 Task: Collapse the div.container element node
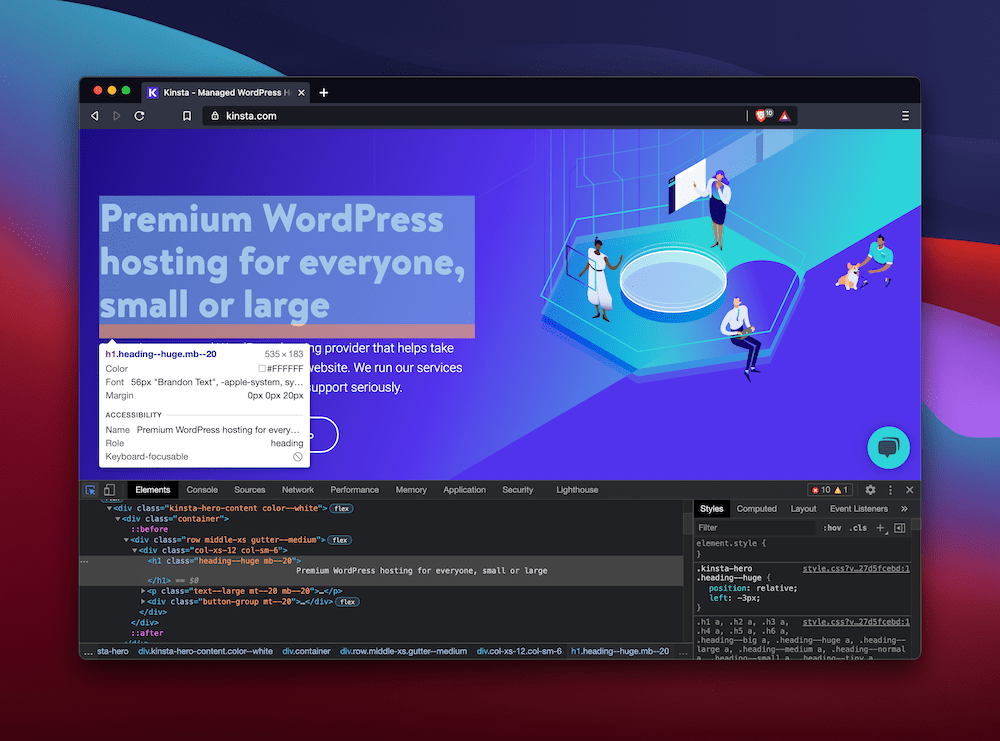click(117, 519)
